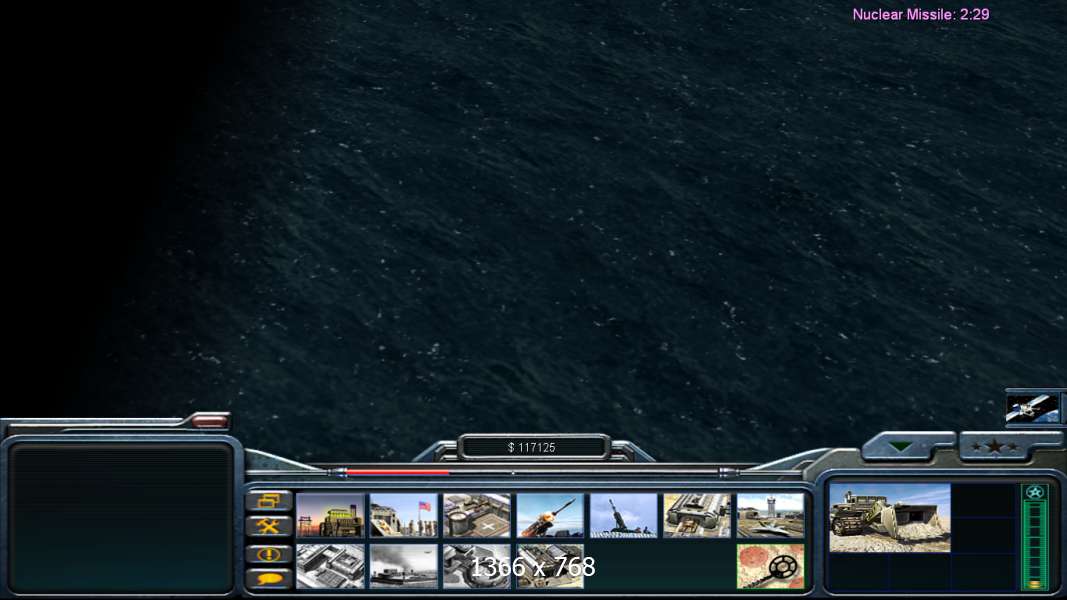Click the selected Dozer unit portrait
The image size is (1067, 600).
coord(890,518)
